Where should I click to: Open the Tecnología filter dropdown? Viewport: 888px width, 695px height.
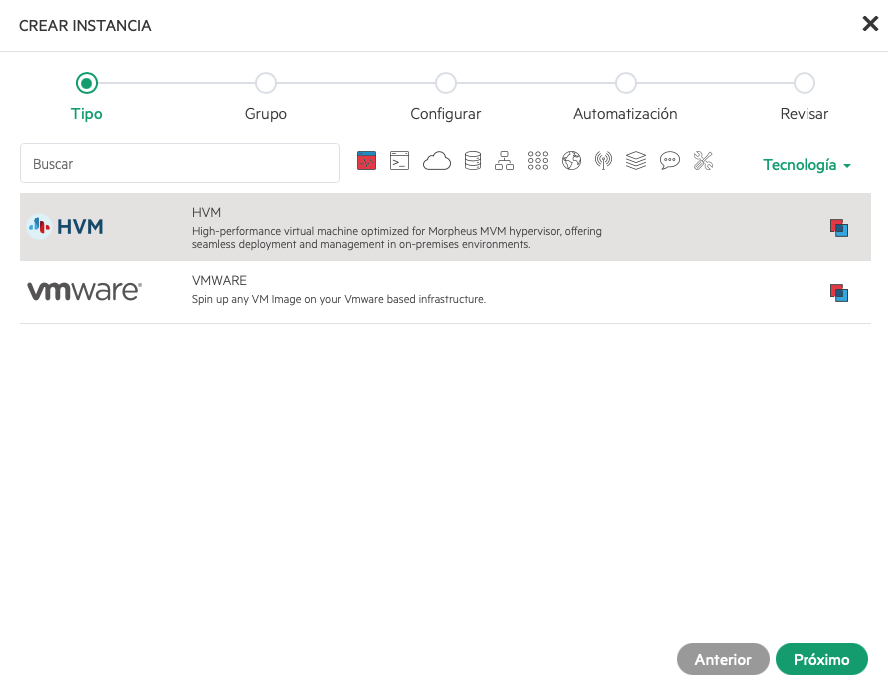806,164
